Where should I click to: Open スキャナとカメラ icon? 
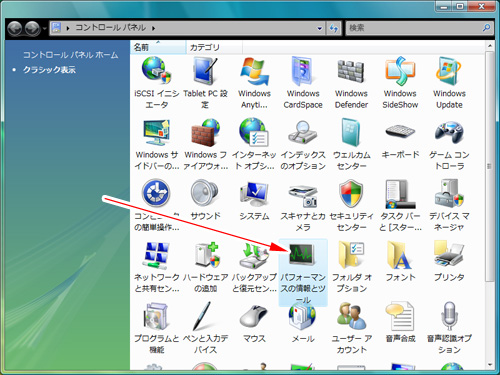(303, 195)
